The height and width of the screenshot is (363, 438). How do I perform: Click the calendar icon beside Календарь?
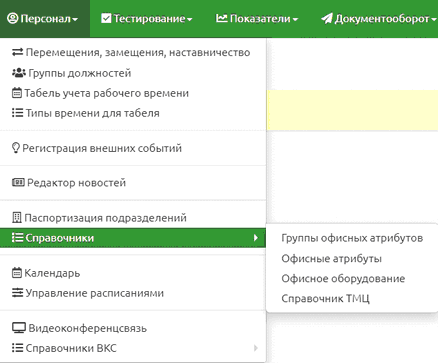17,273
